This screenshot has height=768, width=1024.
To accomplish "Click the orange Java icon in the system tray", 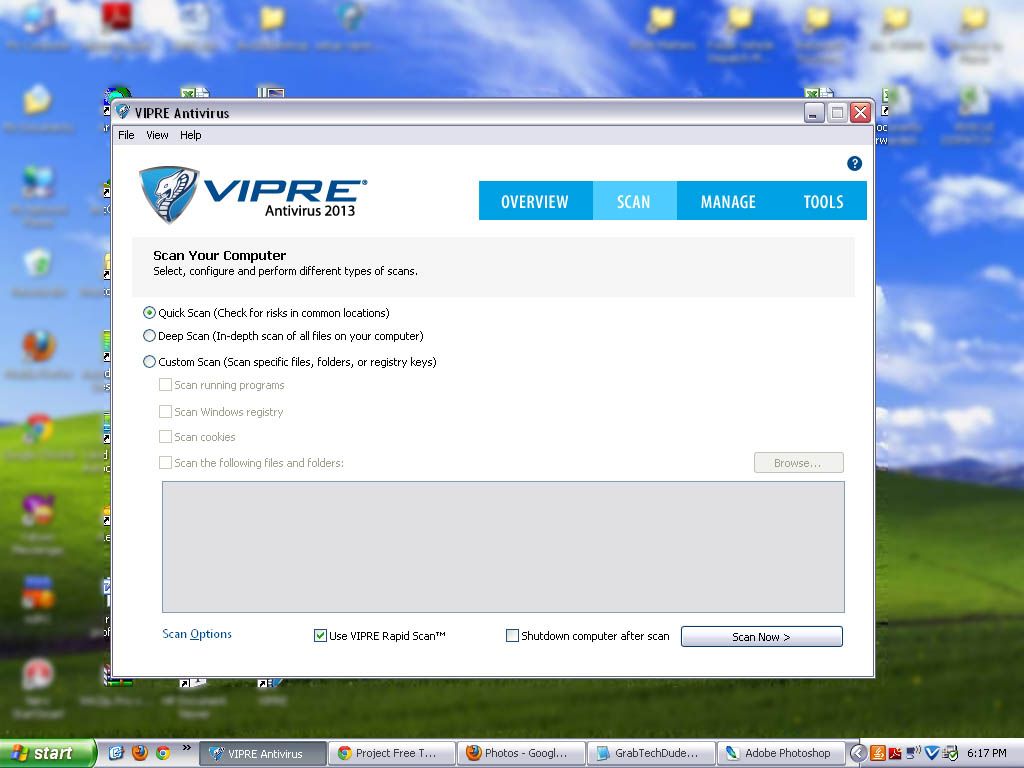I will 878,753.
